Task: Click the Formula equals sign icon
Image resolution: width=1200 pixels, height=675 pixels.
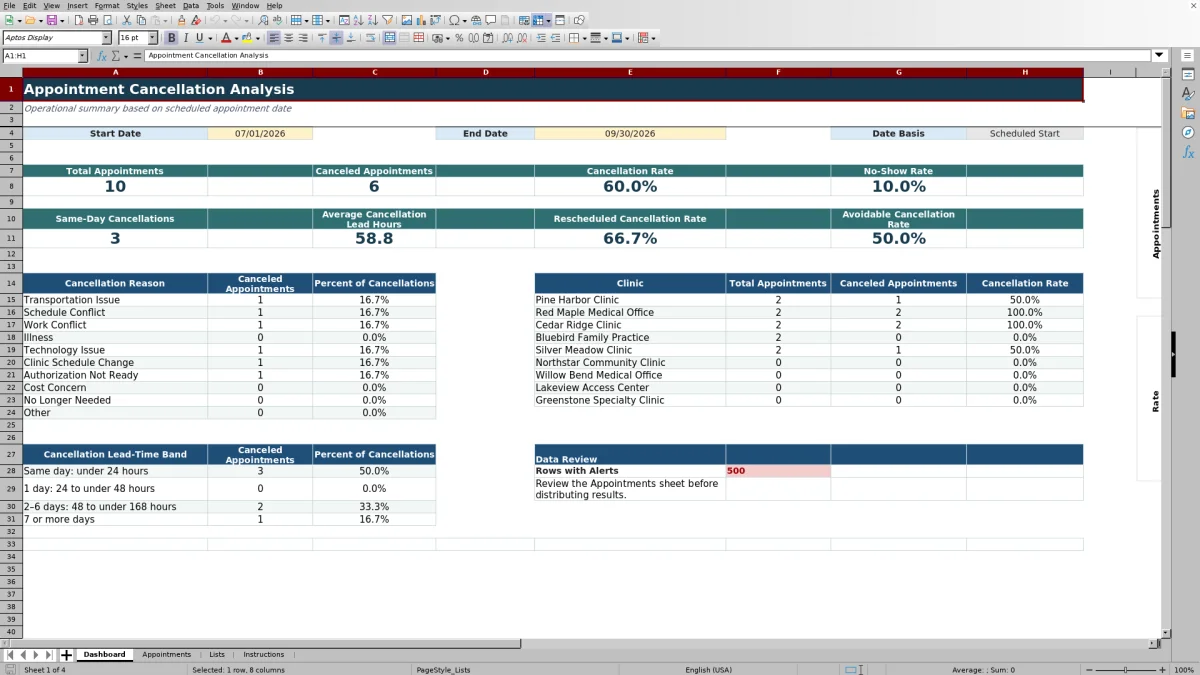Action: tap(136, 56)
